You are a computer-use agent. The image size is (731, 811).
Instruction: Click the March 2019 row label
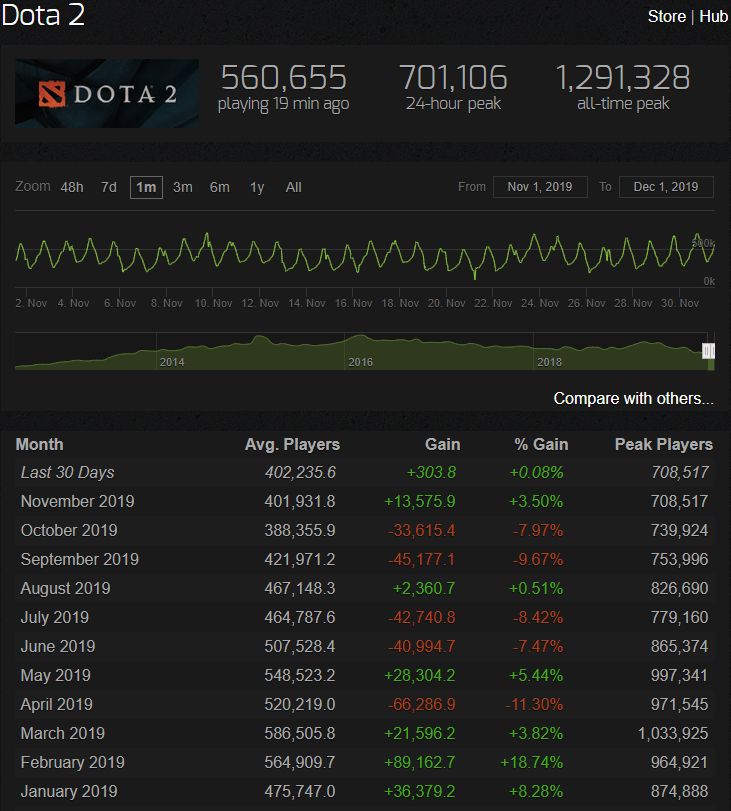pos(63,733)
